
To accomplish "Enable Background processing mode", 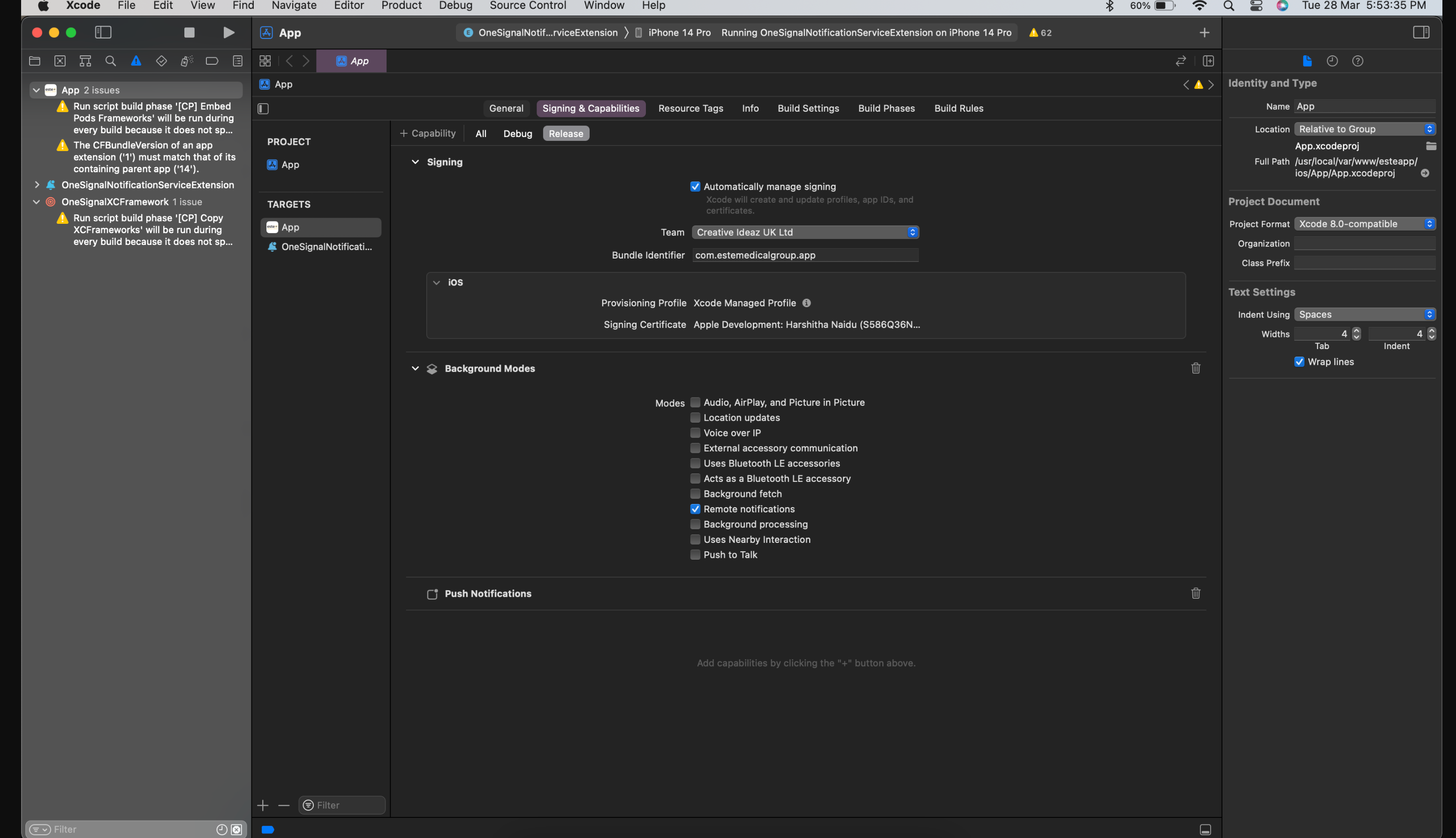I will (695, 524).
